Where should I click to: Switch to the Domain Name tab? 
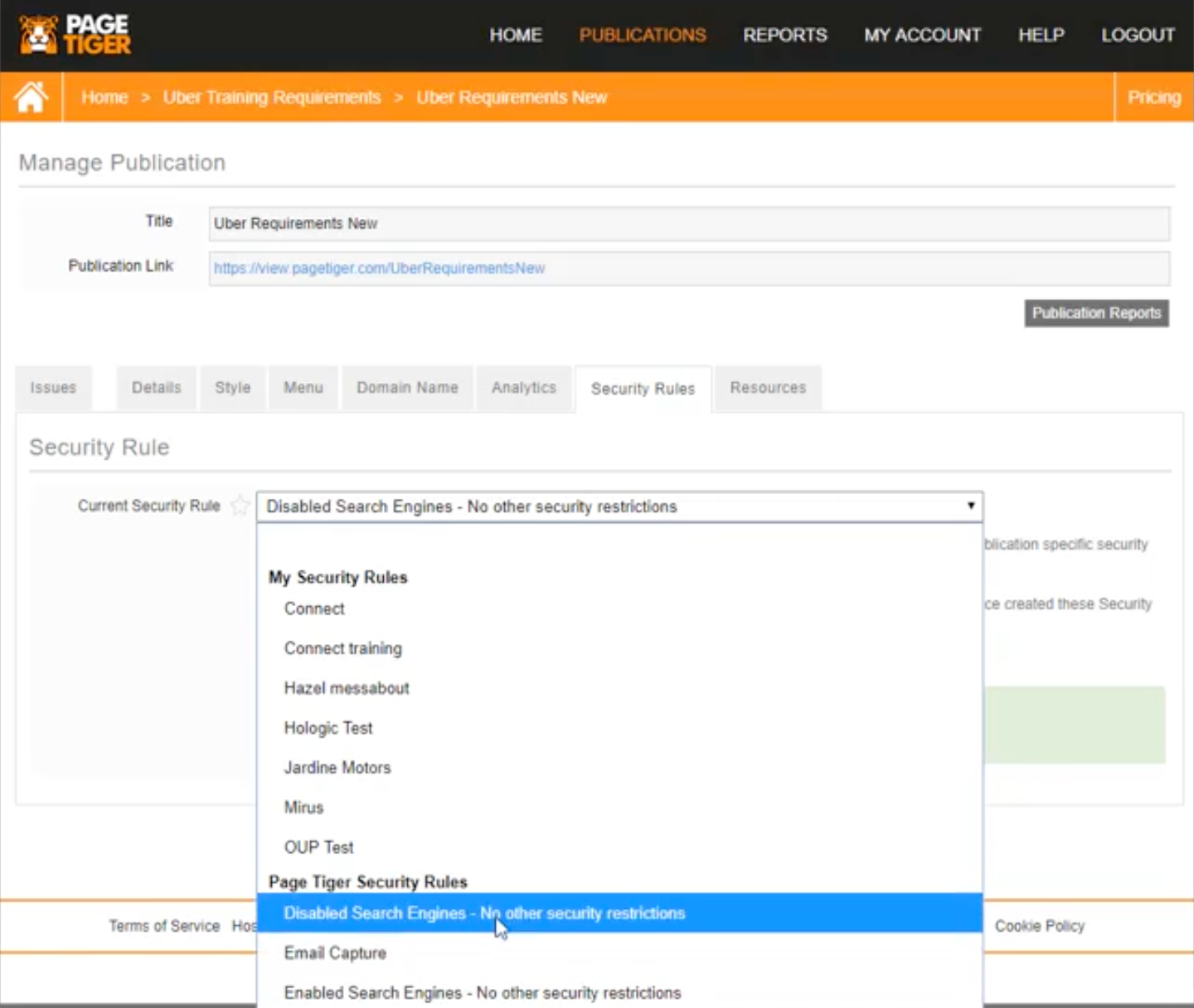[407, 387]
